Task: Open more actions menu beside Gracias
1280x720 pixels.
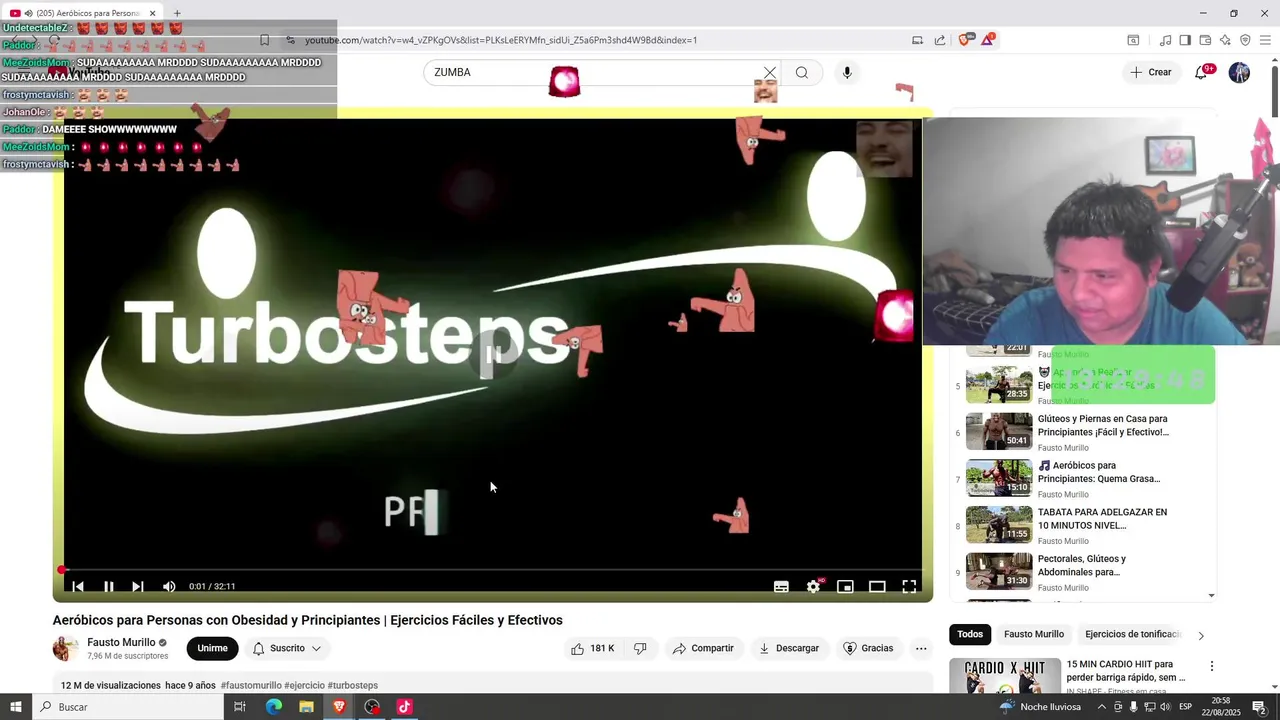Action: 921,648
